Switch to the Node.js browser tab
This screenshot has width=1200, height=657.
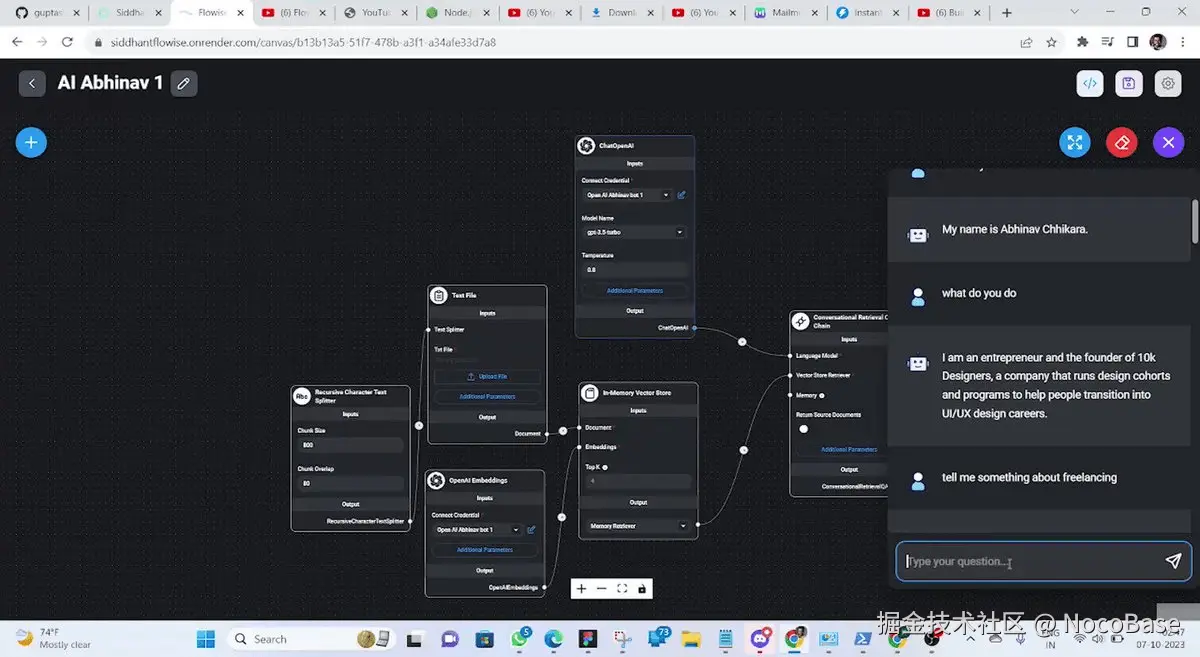[456, 13]
